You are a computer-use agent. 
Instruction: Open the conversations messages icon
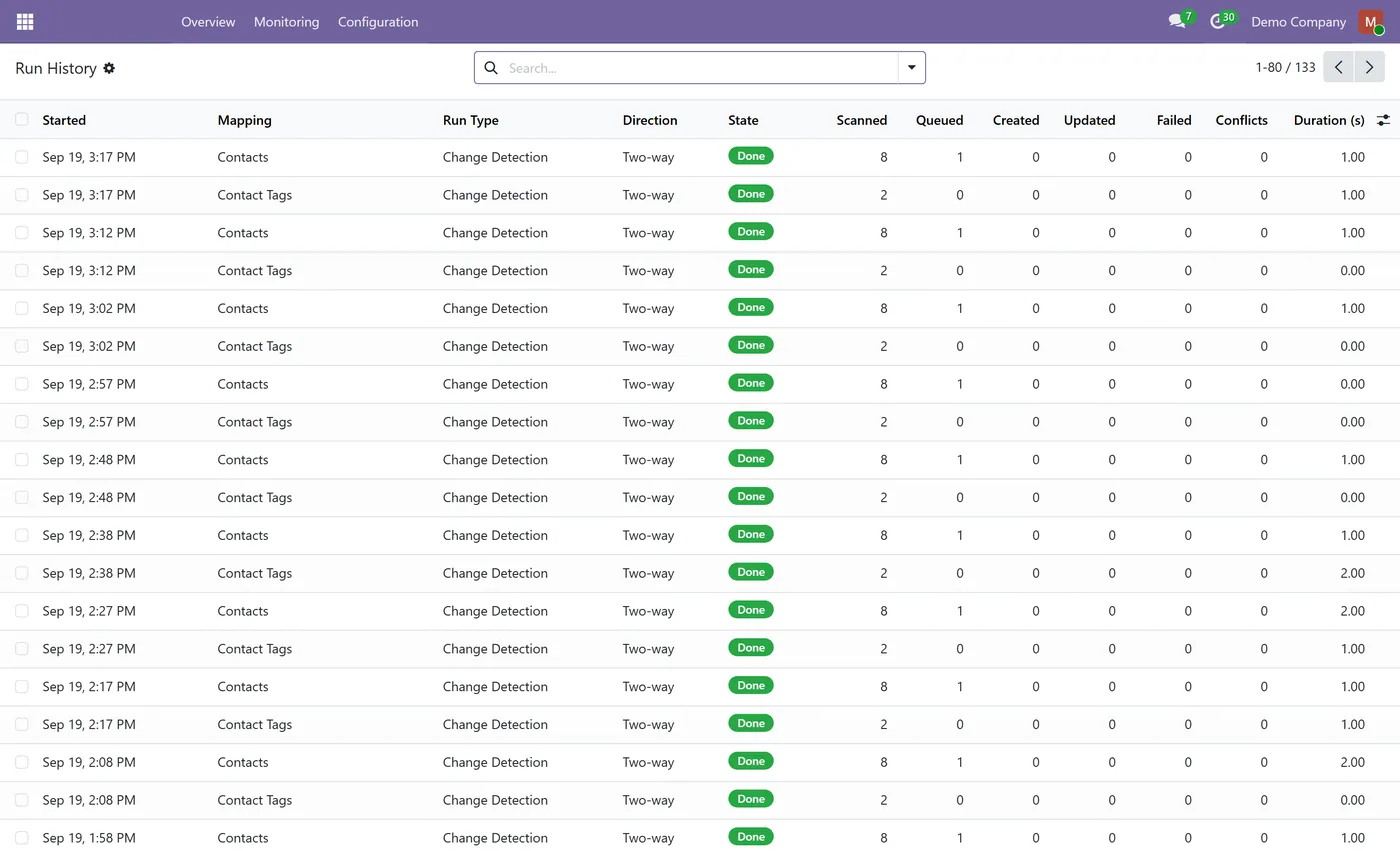tap(1177, 21)
